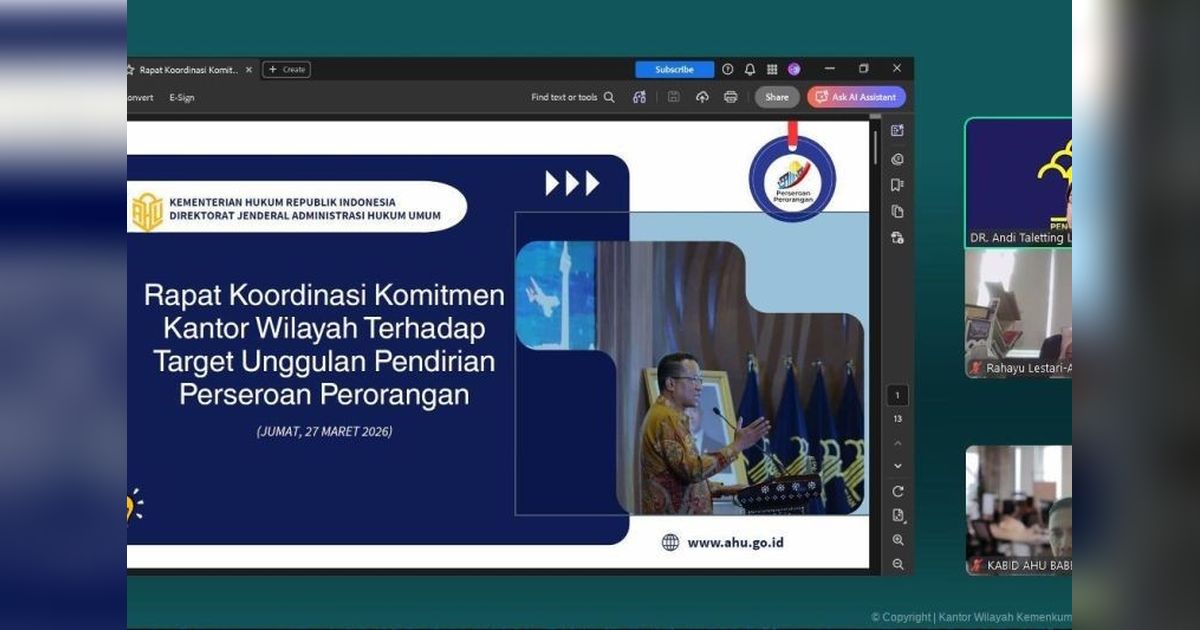This screenshot has width=1200, height=630.
Task: Save the PDF using the save icon
Action: click(673, 97)
